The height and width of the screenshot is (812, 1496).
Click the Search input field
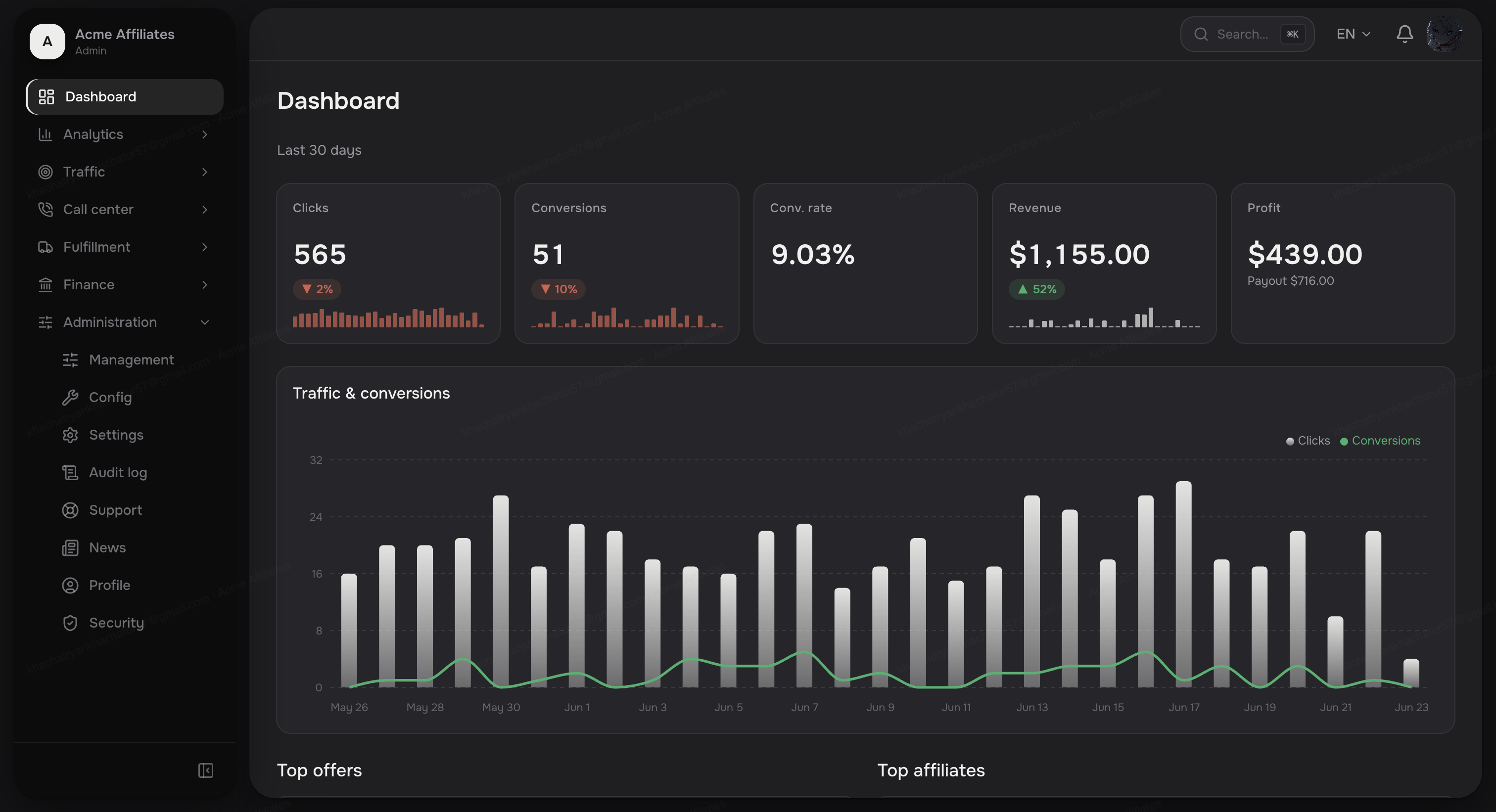click(1247, 34)
